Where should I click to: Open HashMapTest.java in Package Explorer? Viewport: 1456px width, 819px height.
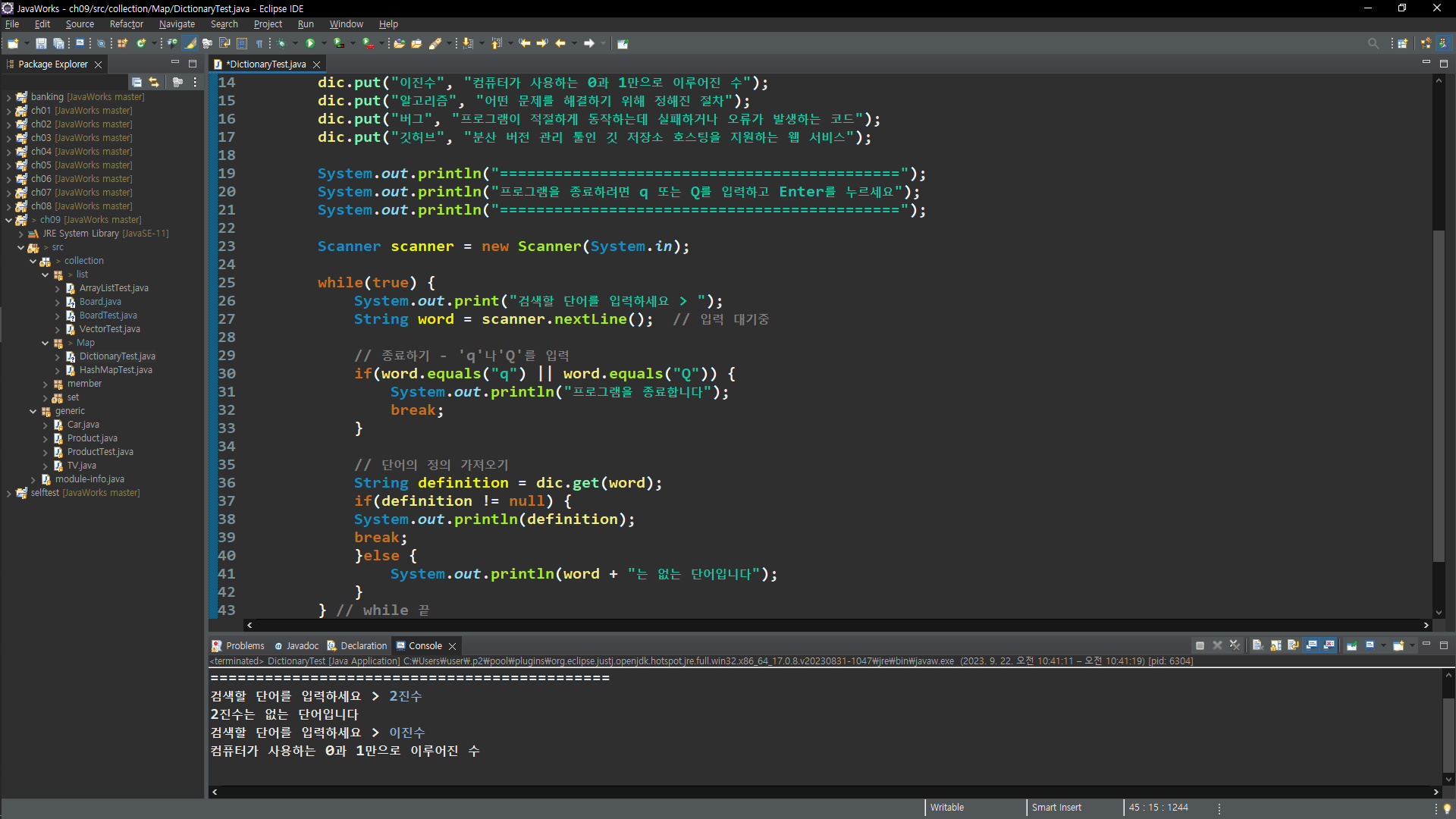(x=115, y=370)
